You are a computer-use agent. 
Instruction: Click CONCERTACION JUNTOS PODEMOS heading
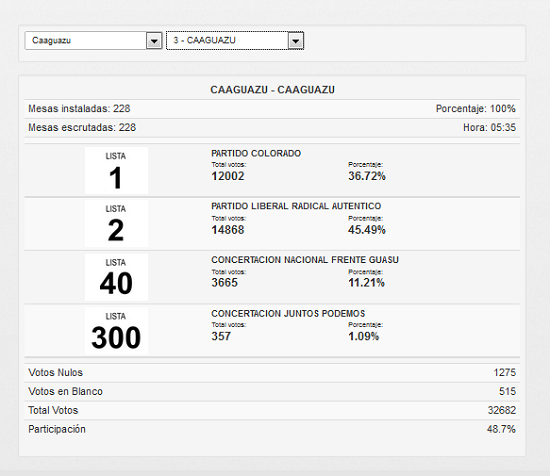coord(288,313)
